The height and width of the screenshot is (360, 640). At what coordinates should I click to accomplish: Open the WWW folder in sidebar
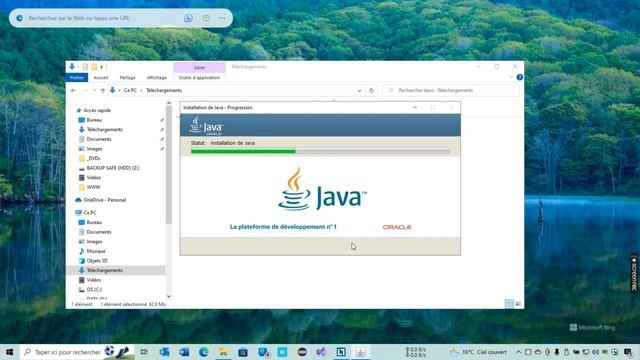point(93,187)
